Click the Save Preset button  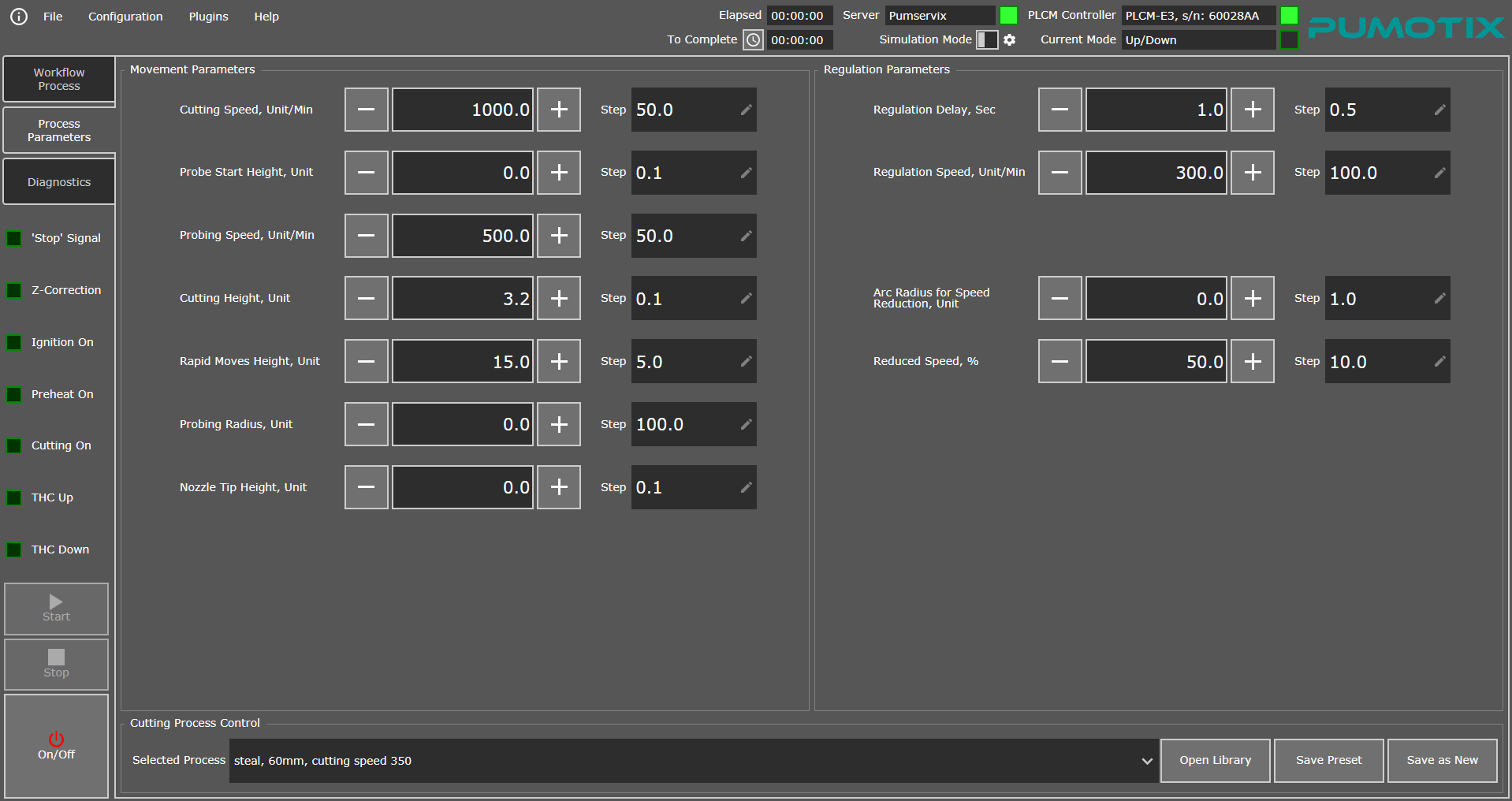[1329, 761]
